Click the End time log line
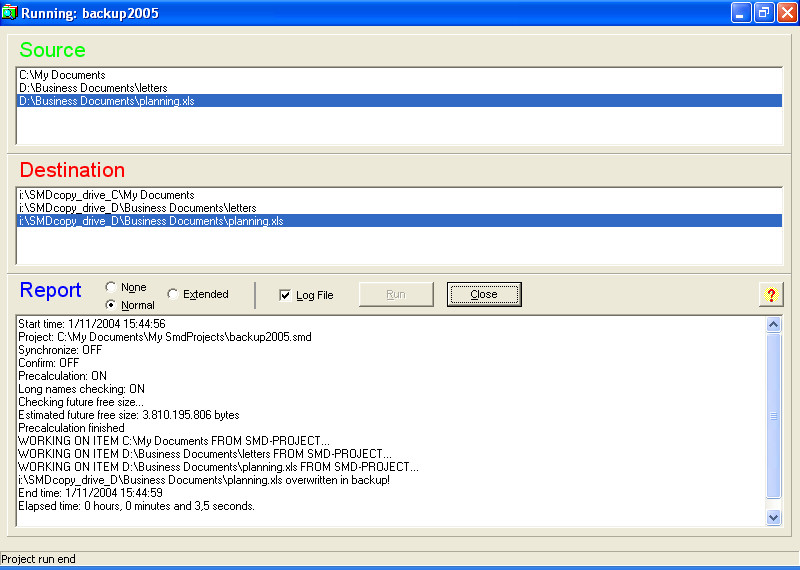This screenshot has height=570, width=800. pyautogui.click(x=90, y=492)
